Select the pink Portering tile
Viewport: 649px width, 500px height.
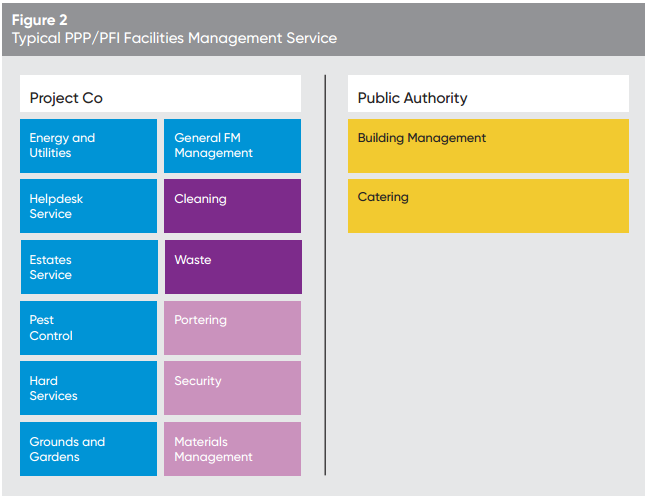pos(232,328)
